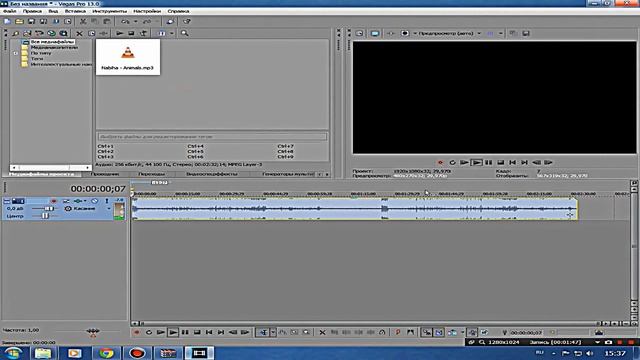Adjust the playback rate slider near Частота
The width and height of the screenshot is (640, 360).
[x=93, y=331]
